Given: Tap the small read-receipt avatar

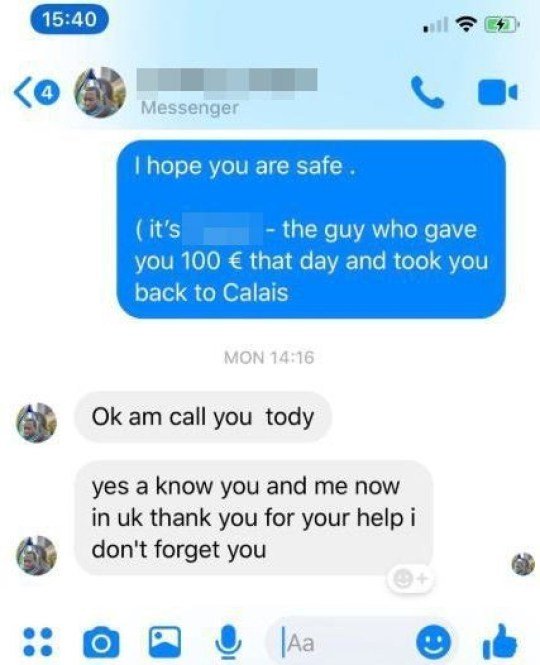Looking at the screenshot, I should click(x=523, y=564).
